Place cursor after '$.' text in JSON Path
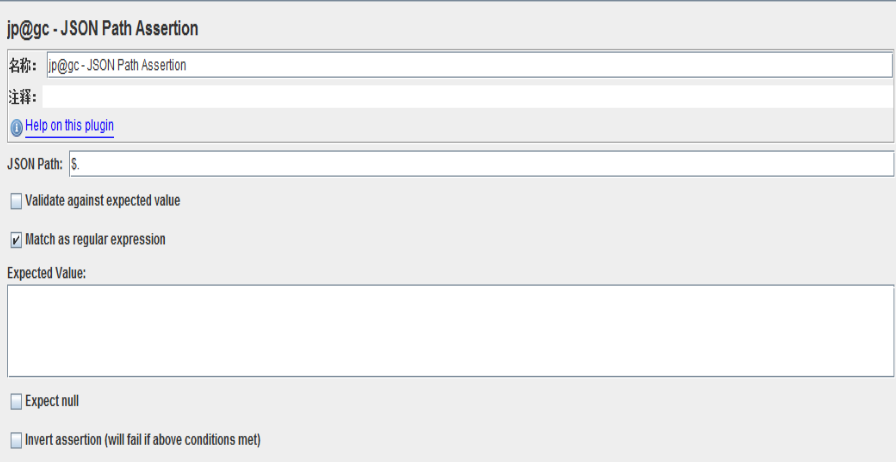 [x=81, y=165]
